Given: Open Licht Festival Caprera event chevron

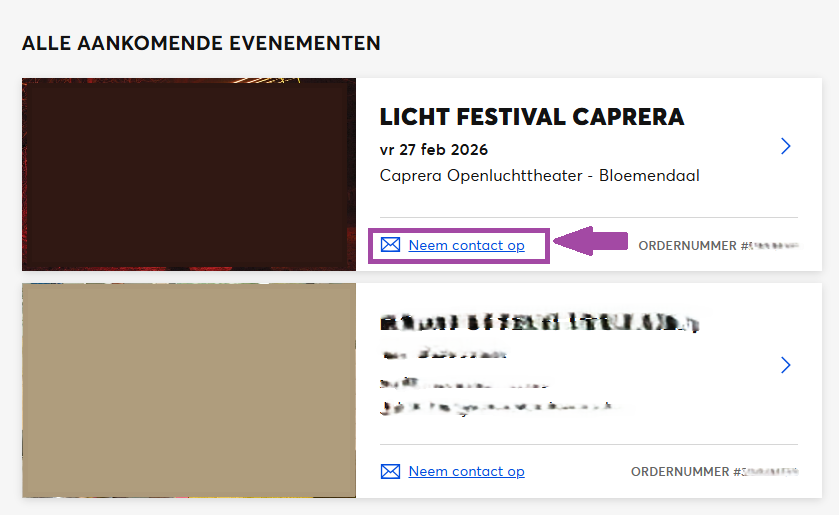Looking at the screenshot, I should point(785,146).
